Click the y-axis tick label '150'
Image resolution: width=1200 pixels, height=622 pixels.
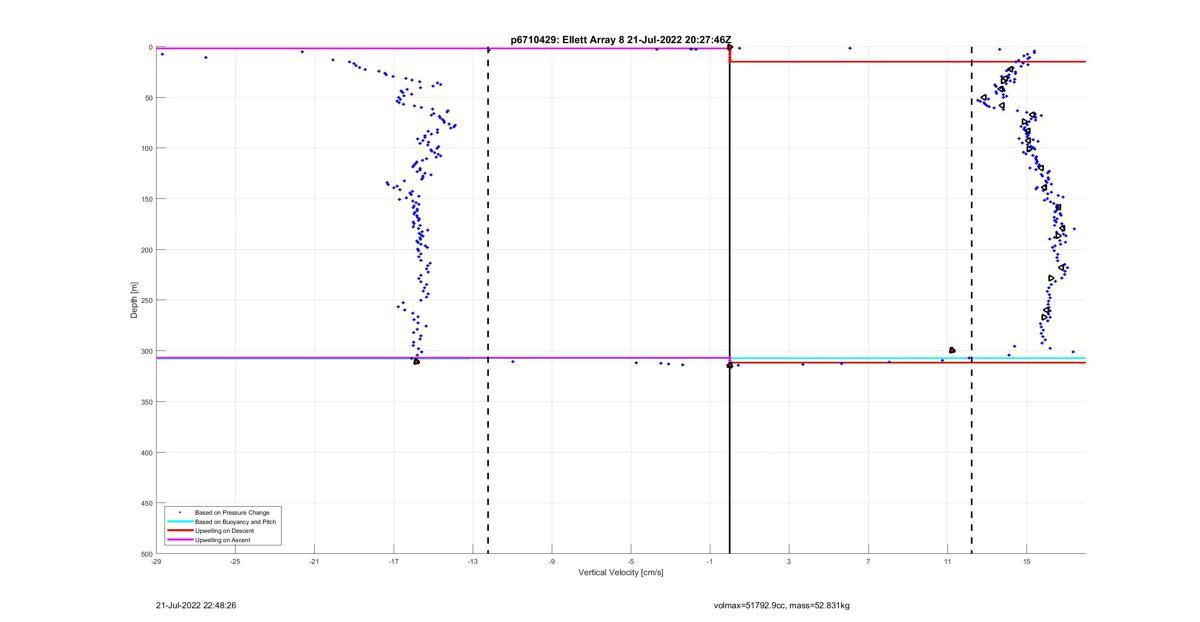(x=146, y=199)
